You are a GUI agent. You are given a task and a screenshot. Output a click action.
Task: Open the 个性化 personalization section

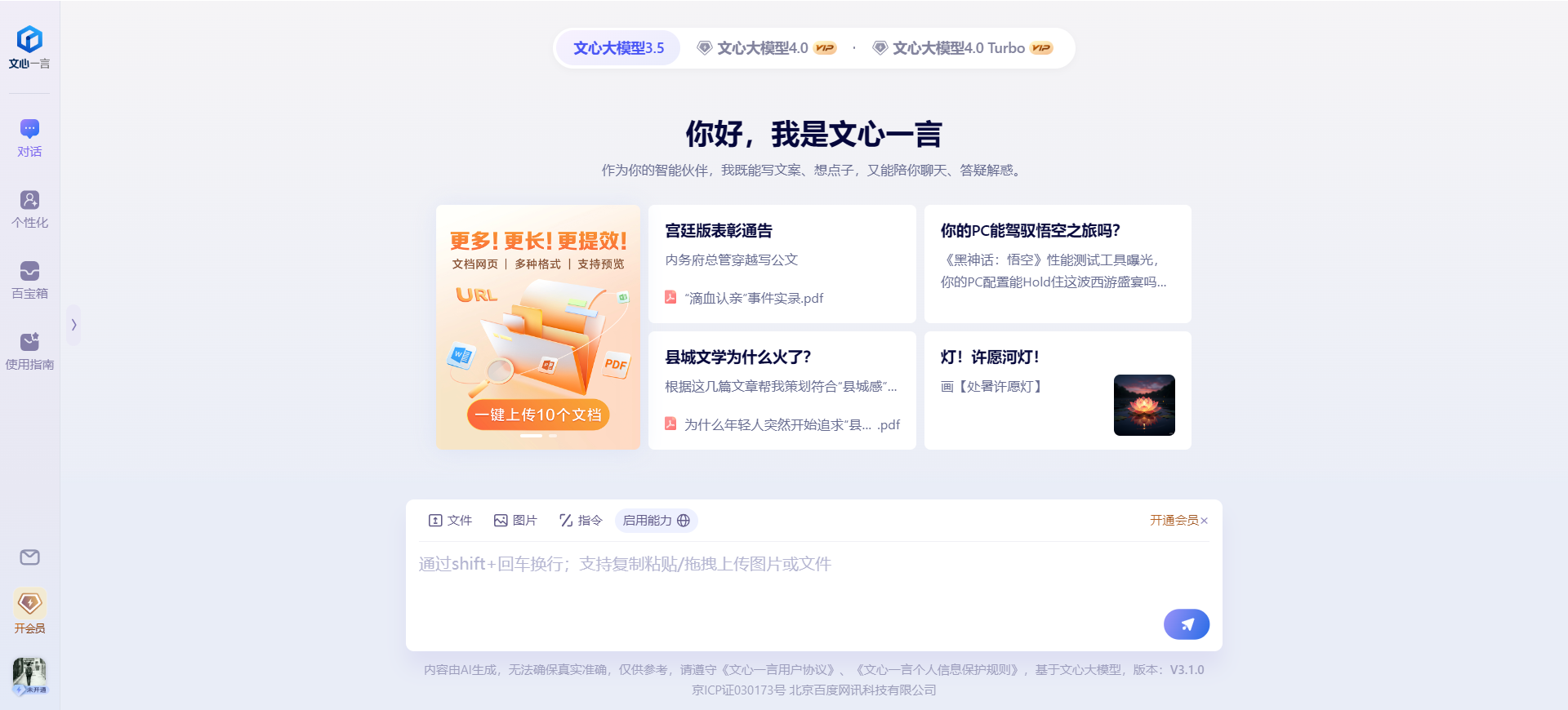coord(29,209)
